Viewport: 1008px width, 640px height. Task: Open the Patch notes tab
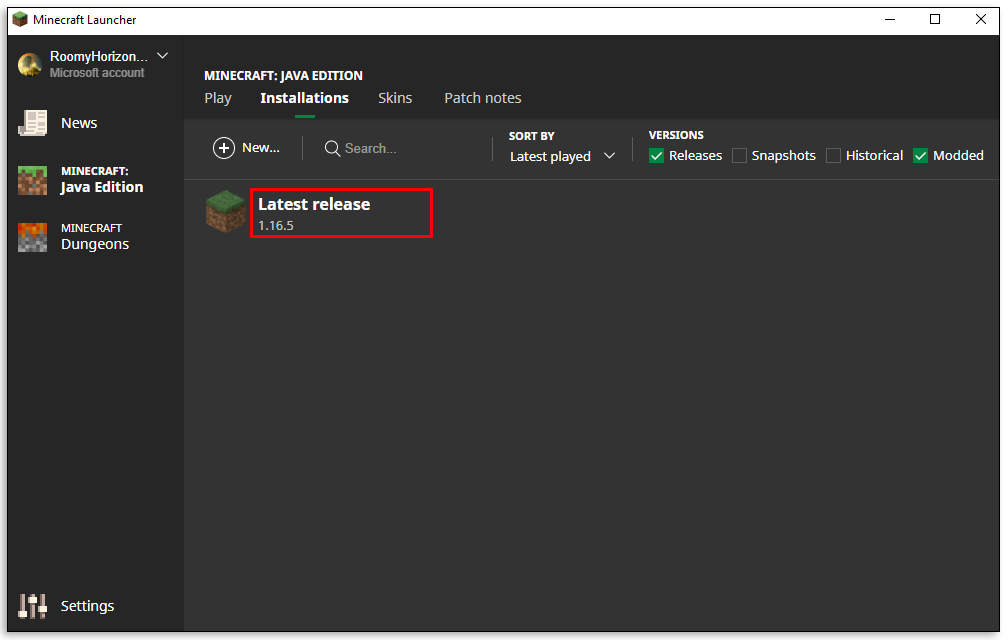click(x=483, y=98)
